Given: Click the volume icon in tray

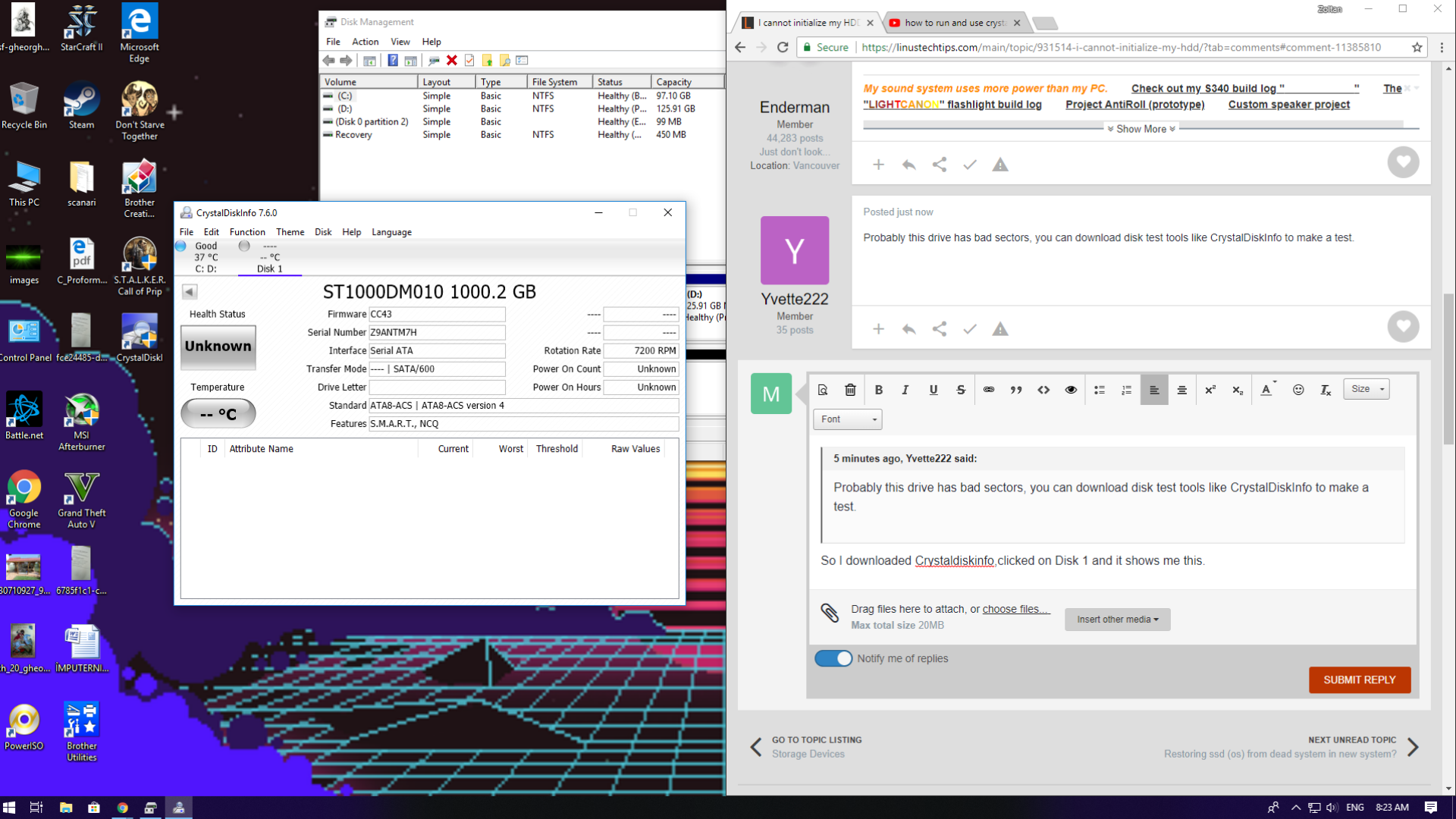Looking at the screenshot, I should 1332,808.
